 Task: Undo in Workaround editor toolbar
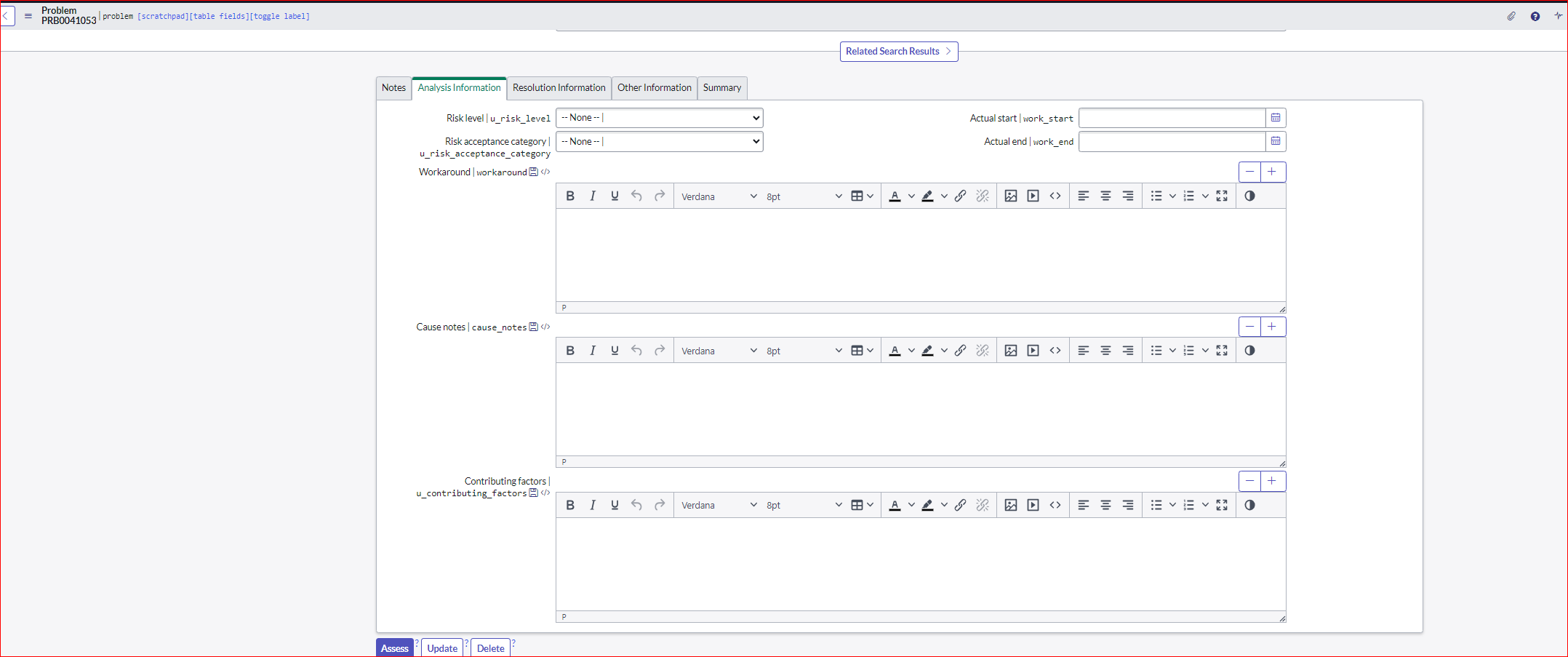click(x=636, y=196)
